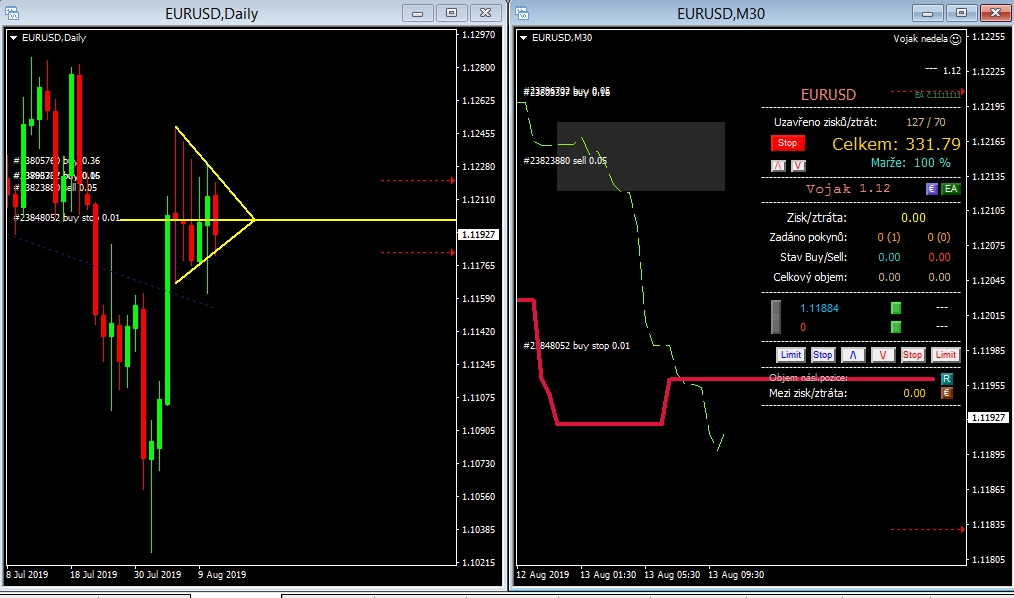Click the 127 / 70 closed trades value
Viewport: 1014px width, 598px height.
(x=926, y=122)
